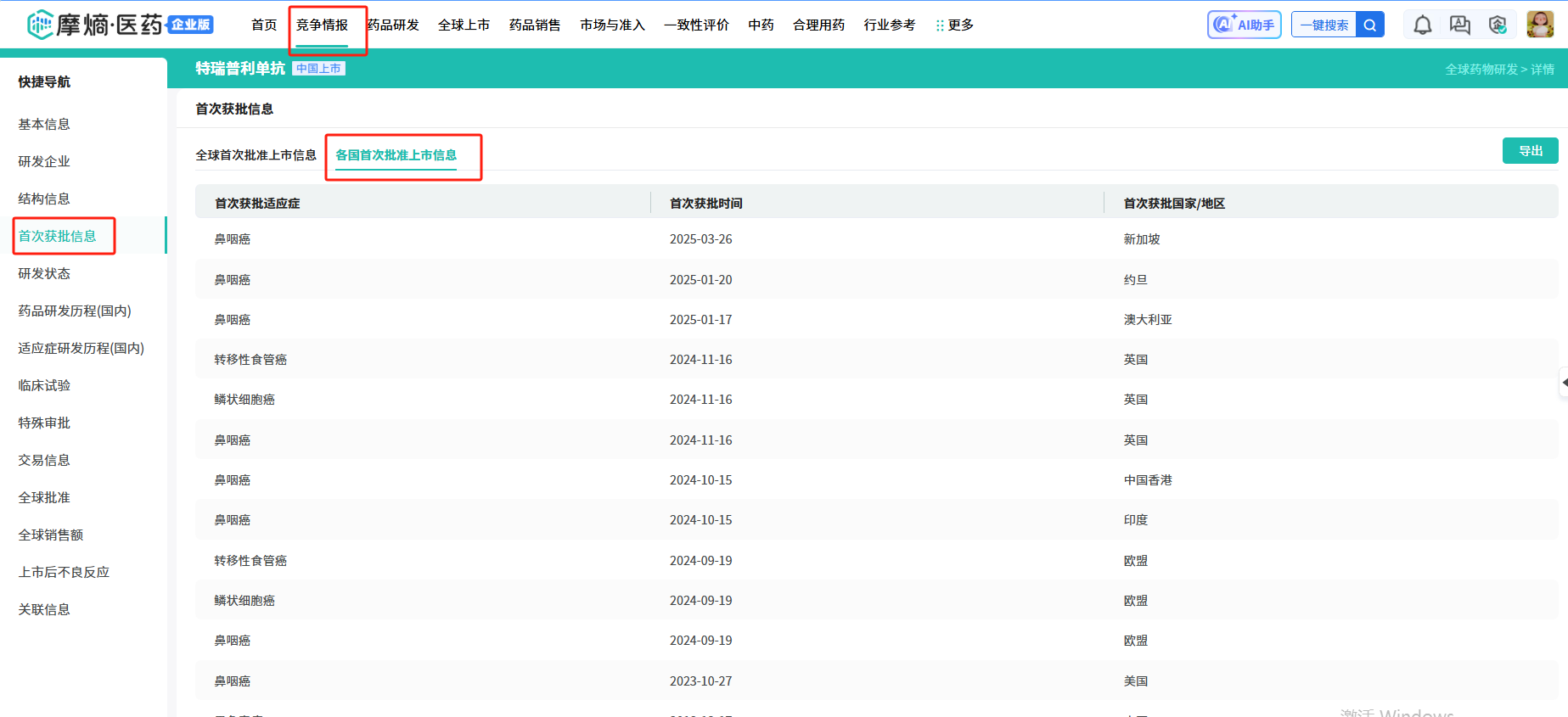Click the 一键搜索 search field

[x=1324, y=25]
